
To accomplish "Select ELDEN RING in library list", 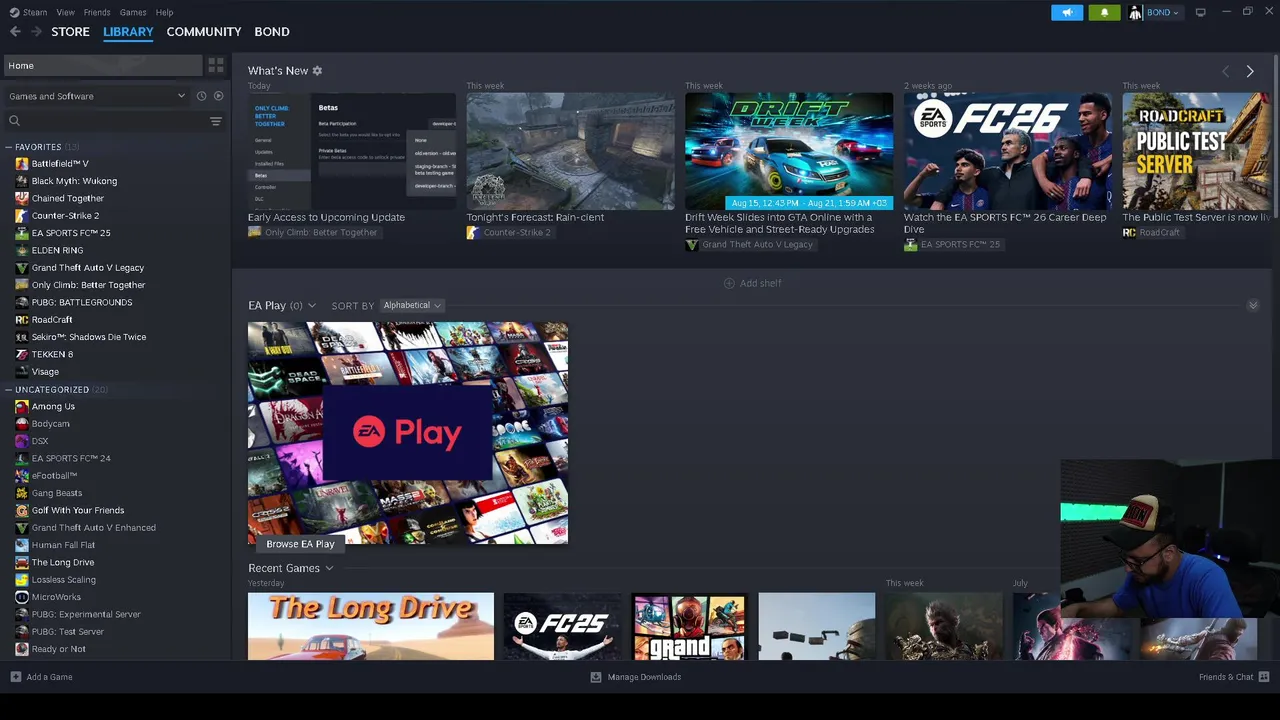I will point(57,250).
